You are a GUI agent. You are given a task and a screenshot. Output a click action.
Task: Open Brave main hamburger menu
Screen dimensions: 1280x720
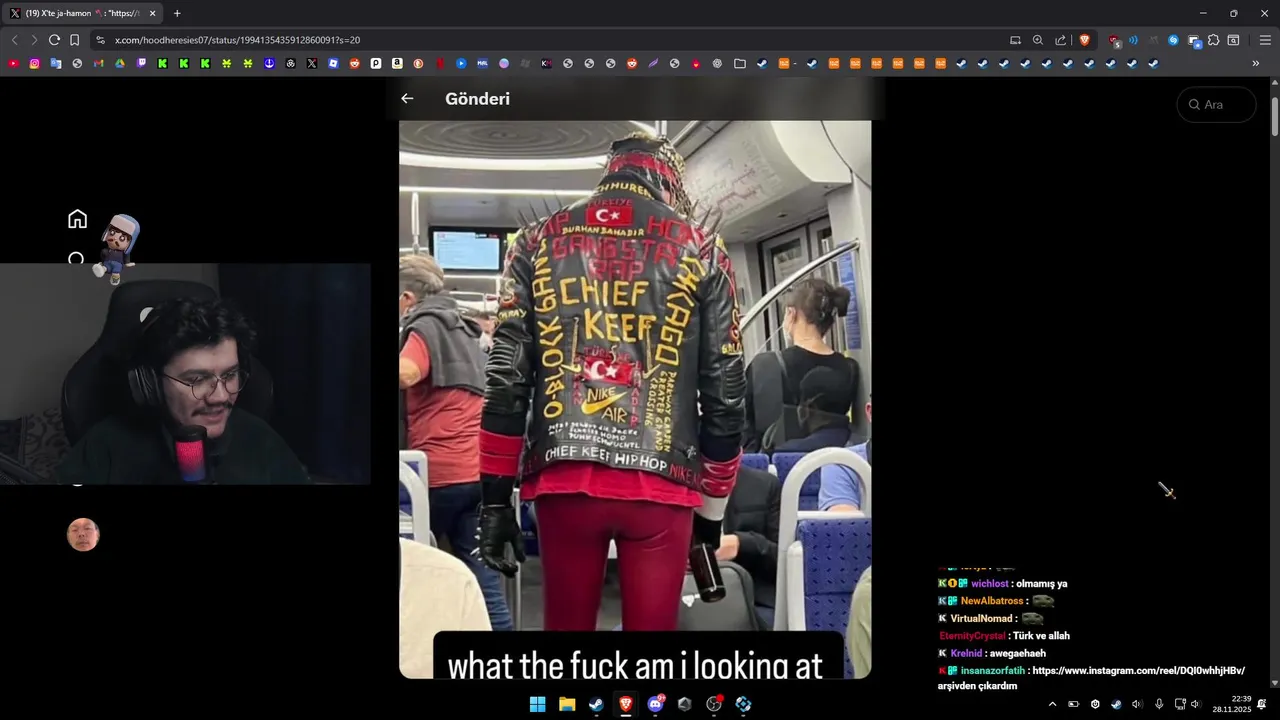pyautogui.click(x=1265, y=40)
